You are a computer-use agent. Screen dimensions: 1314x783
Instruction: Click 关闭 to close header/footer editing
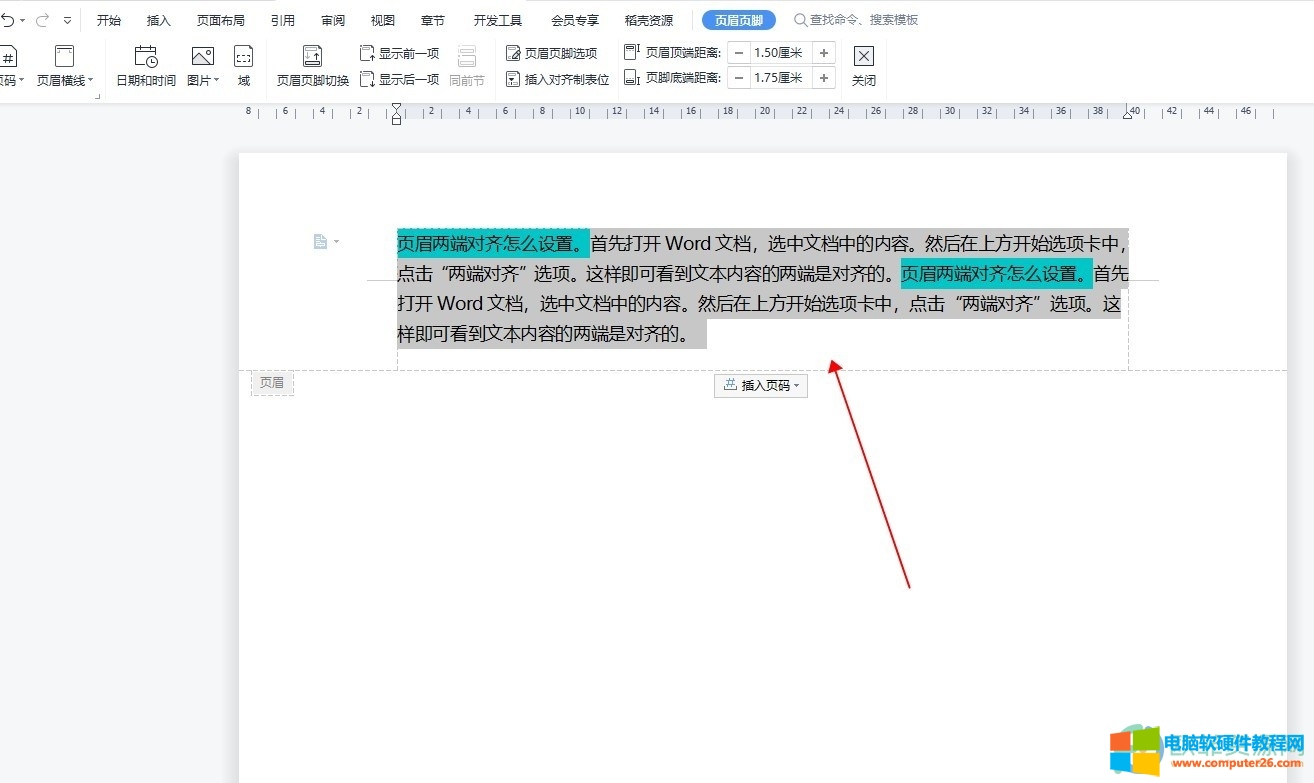(x=864, y=66)
